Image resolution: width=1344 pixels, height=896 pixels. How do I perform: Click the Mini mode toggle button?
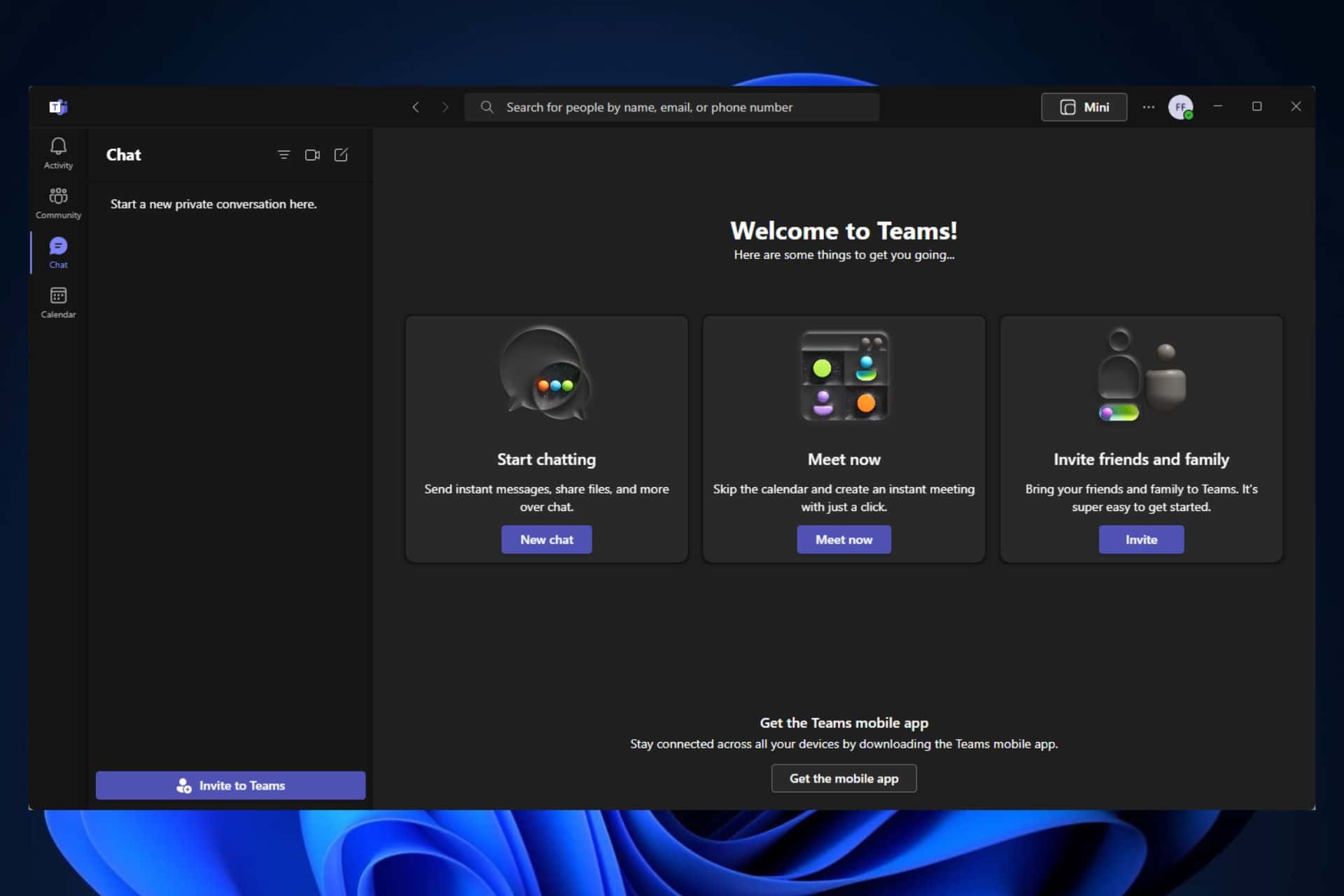tap(1084, 107)
